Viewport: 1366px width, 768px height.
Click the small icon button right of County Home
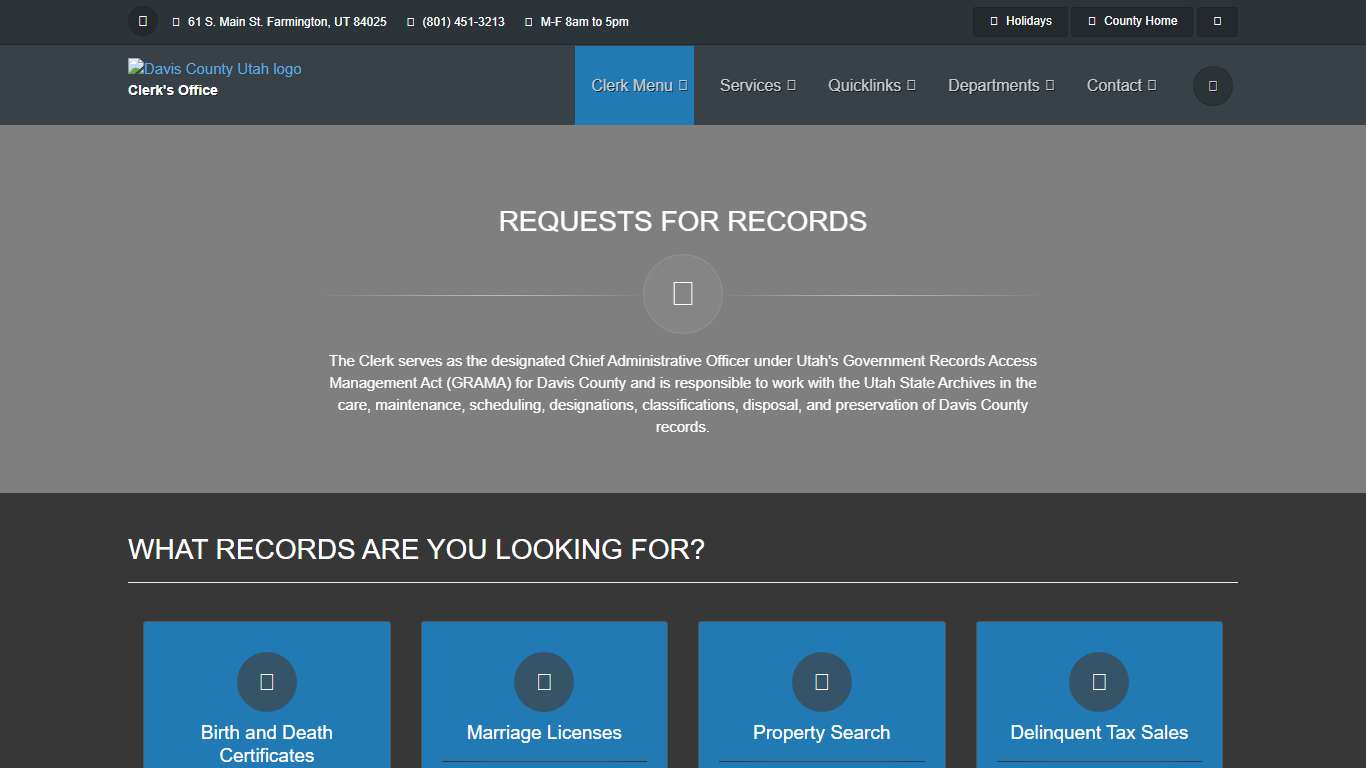pyautogui.click(x=1217, y=21)
